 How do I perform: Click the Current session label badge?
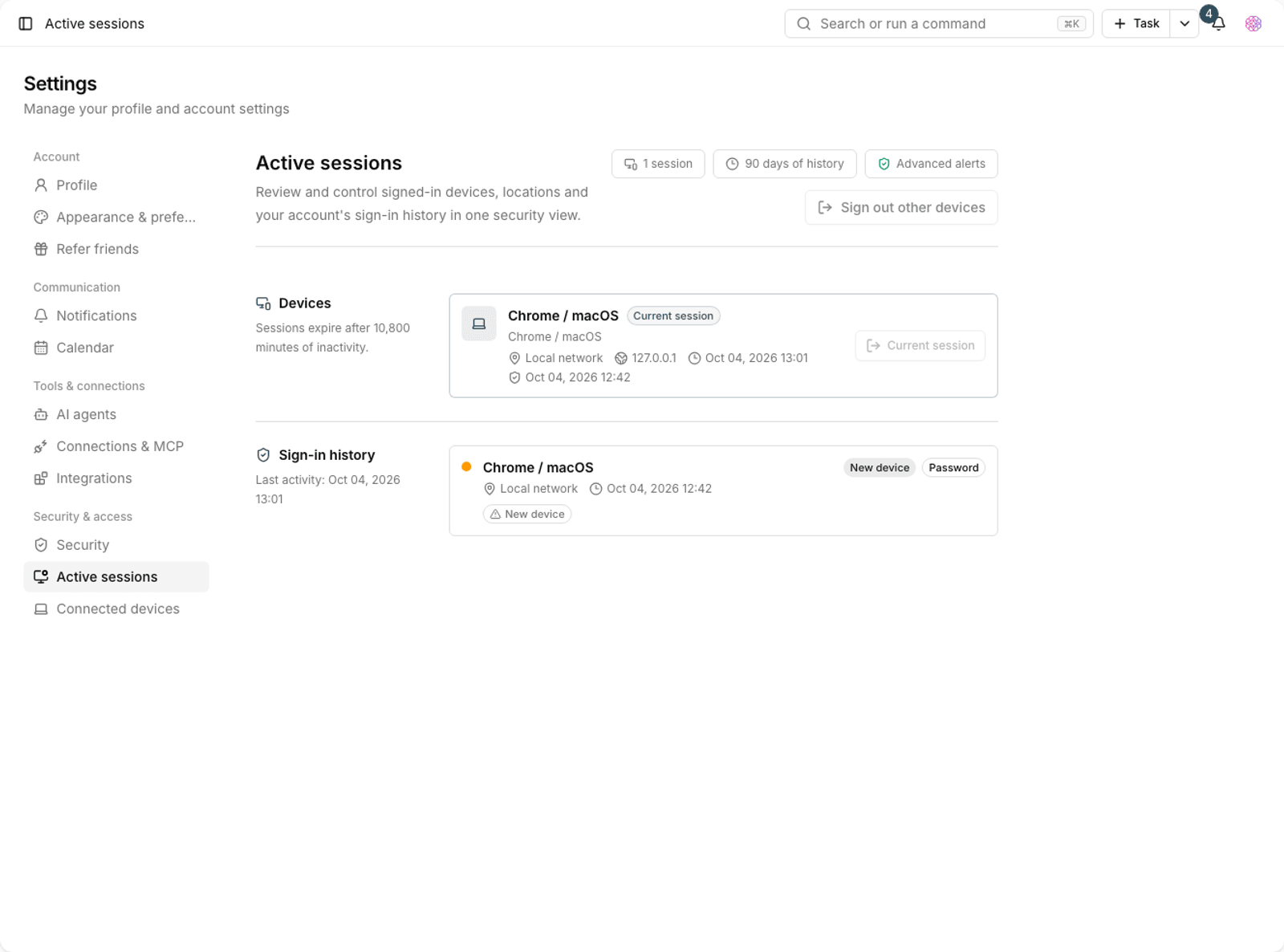(x=673, y=316)
